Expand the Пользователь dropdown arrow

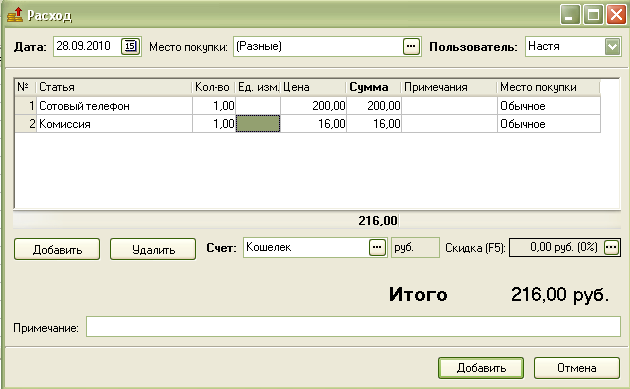[x=612, y=47]
